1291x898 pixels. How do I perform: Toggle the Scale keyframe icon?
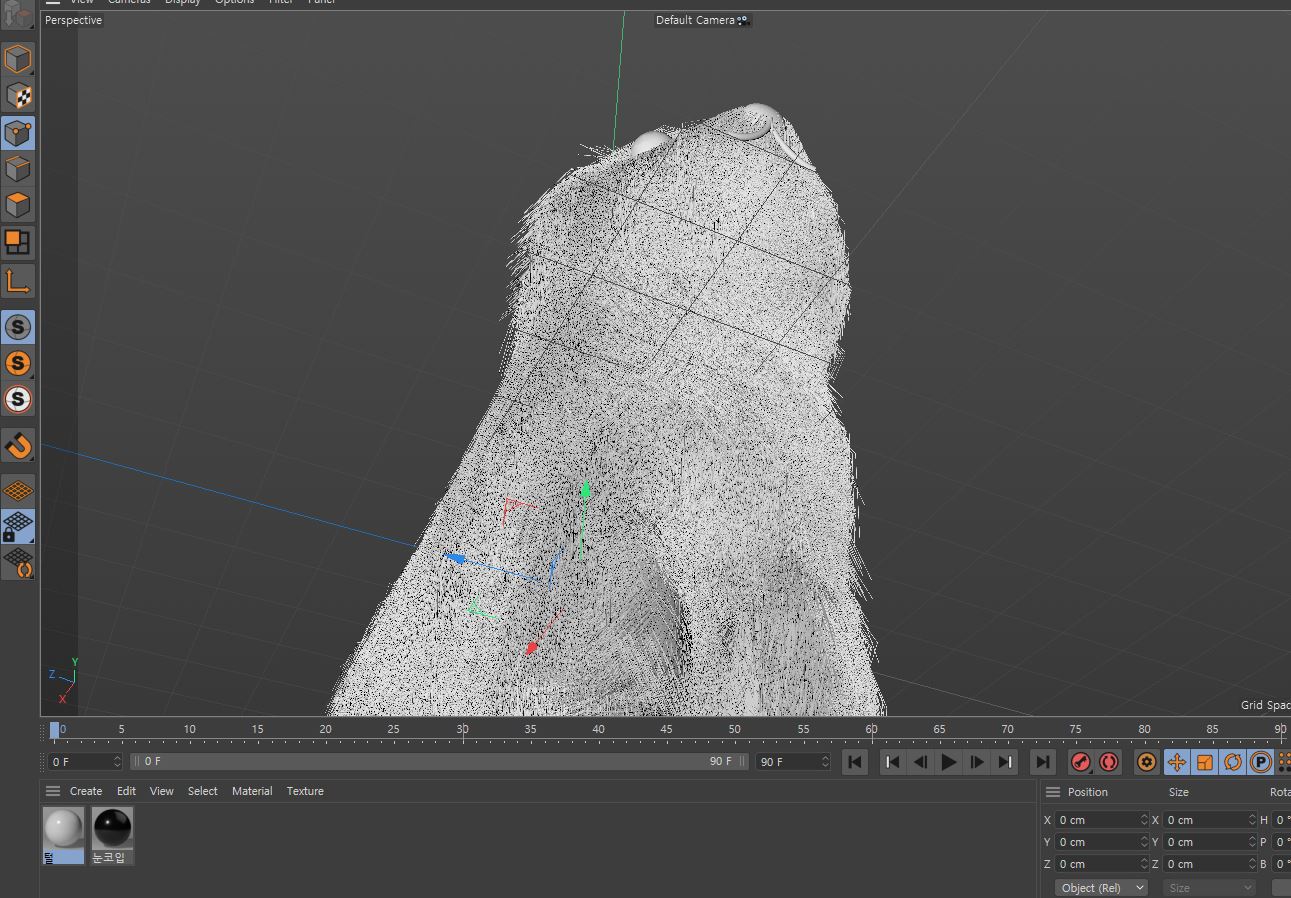click(1205, 762)
